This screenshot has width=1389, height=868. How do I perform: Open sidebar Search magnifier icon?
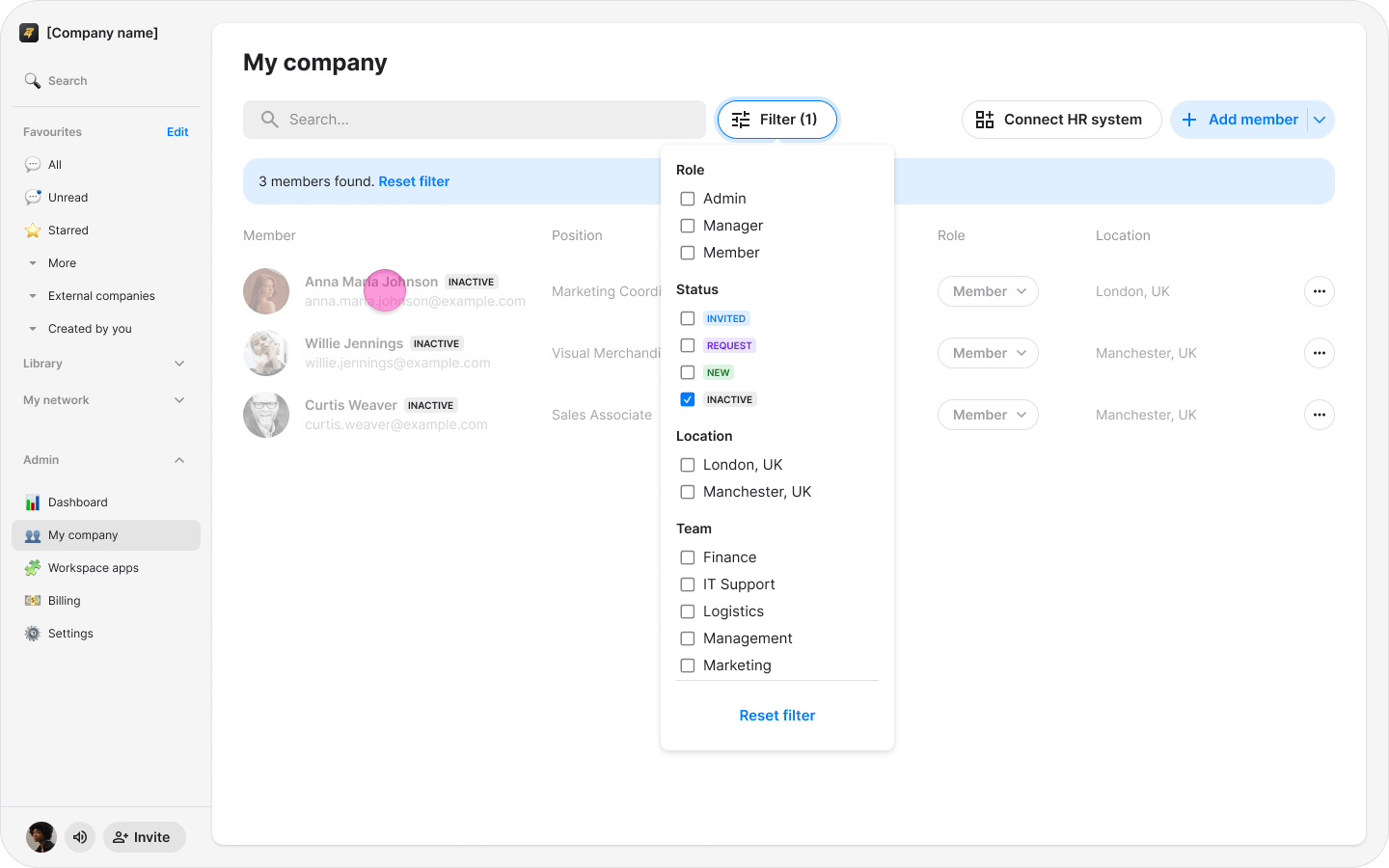point(33,81)
